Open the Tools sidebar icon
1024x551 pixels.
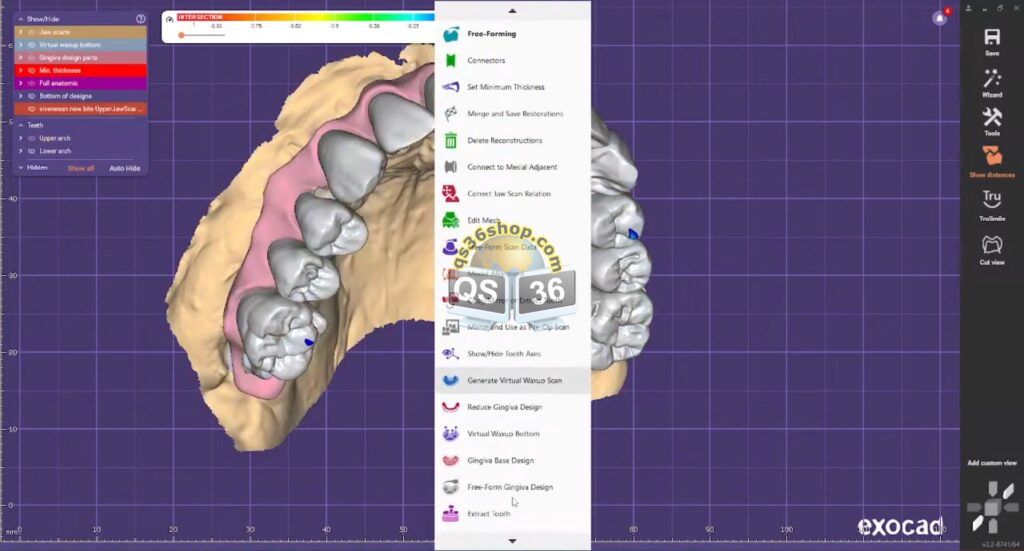pyautogui.click(x=992, y=118)
